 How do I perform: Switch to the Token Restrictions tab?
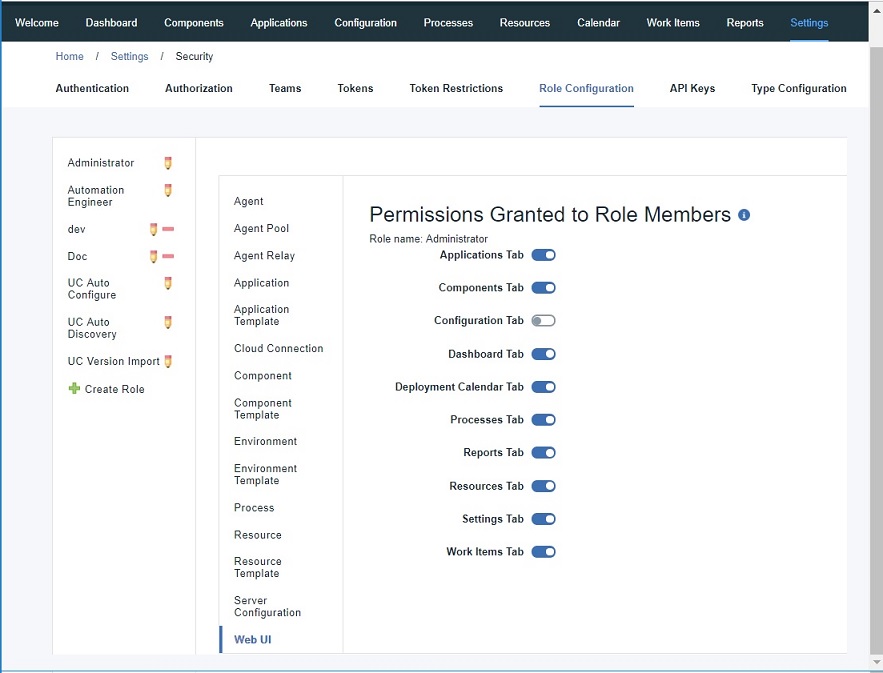(456, 88)
